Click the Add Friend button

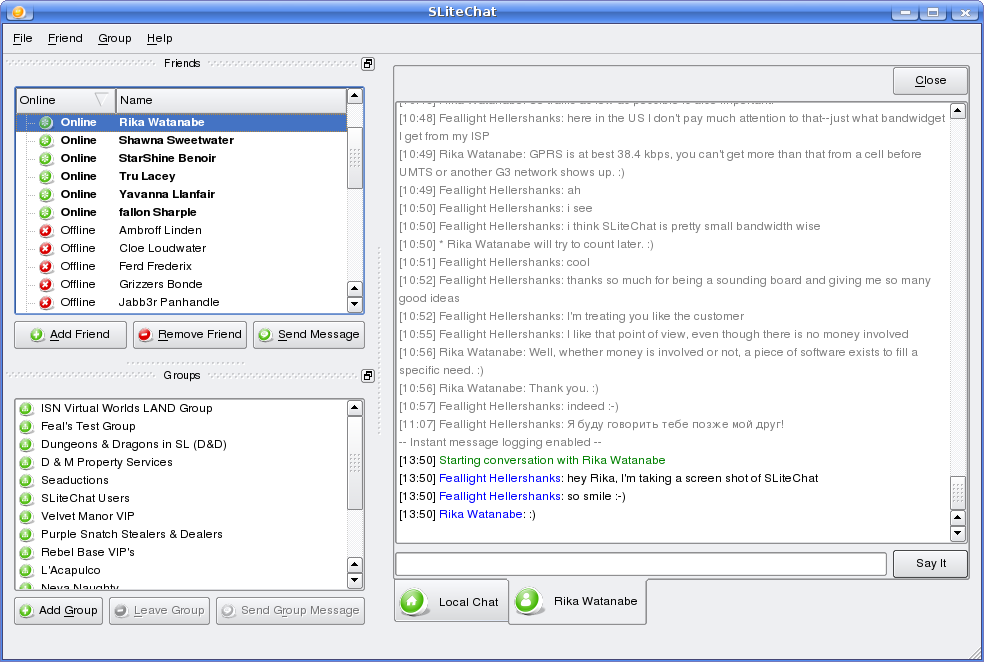[70, 334]
